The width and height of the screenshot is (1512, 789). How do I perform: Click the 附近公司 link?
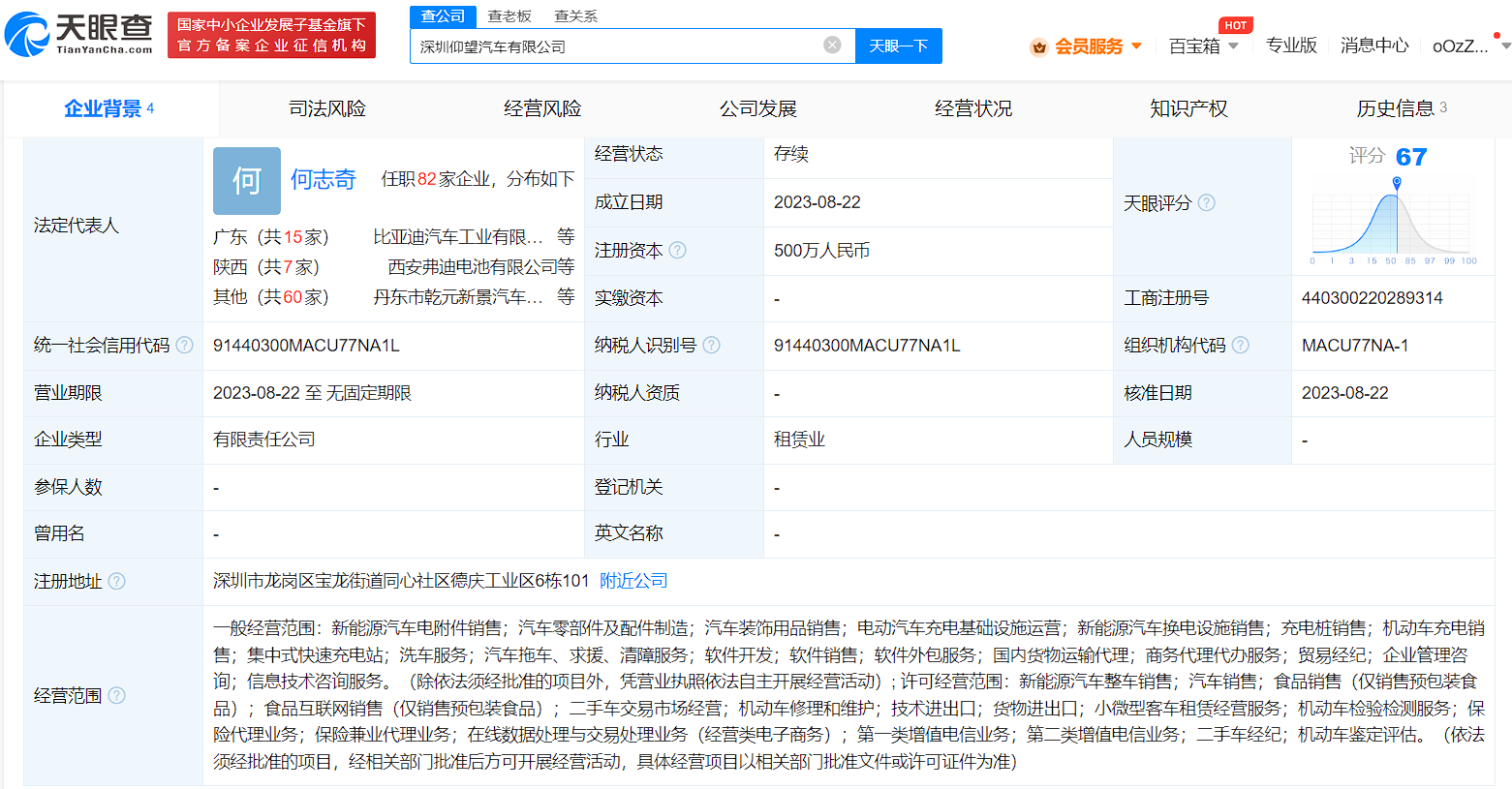coord(633,581)
